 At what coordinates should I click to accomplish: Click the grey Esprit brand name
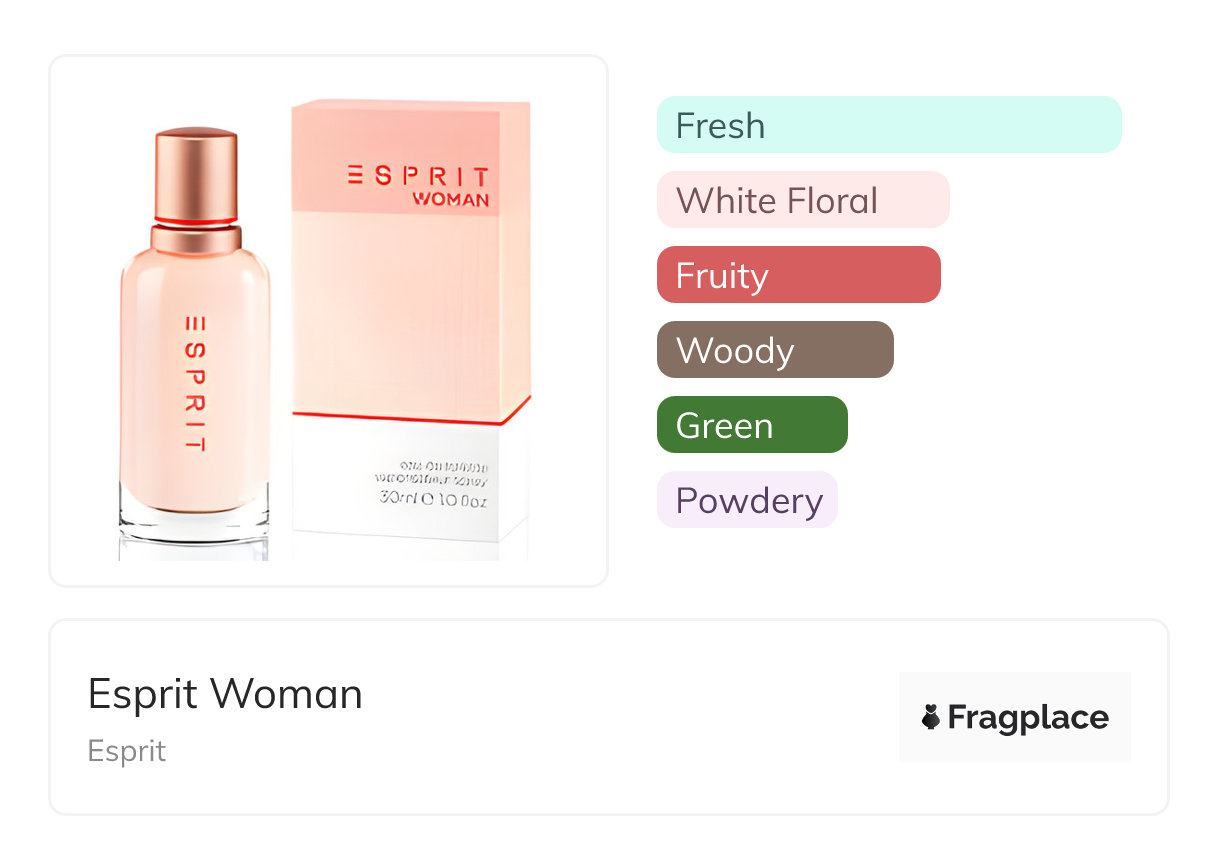point(127,751)
